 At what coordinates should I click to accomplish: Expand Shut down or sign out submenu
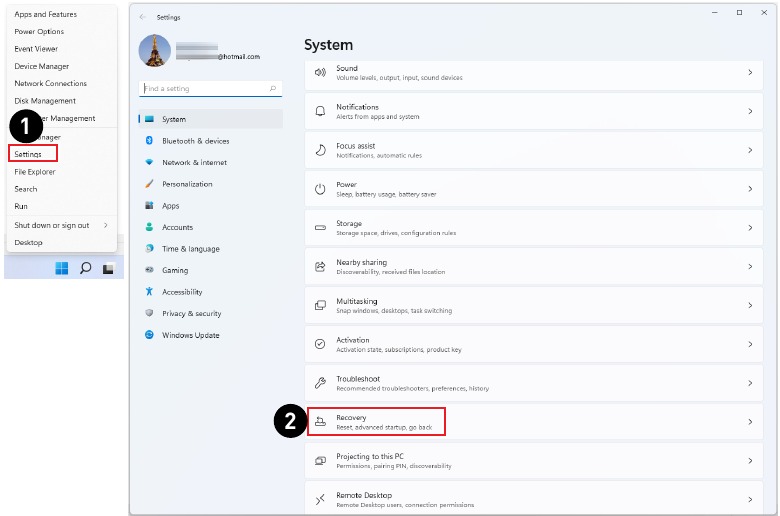click(105, 225)
